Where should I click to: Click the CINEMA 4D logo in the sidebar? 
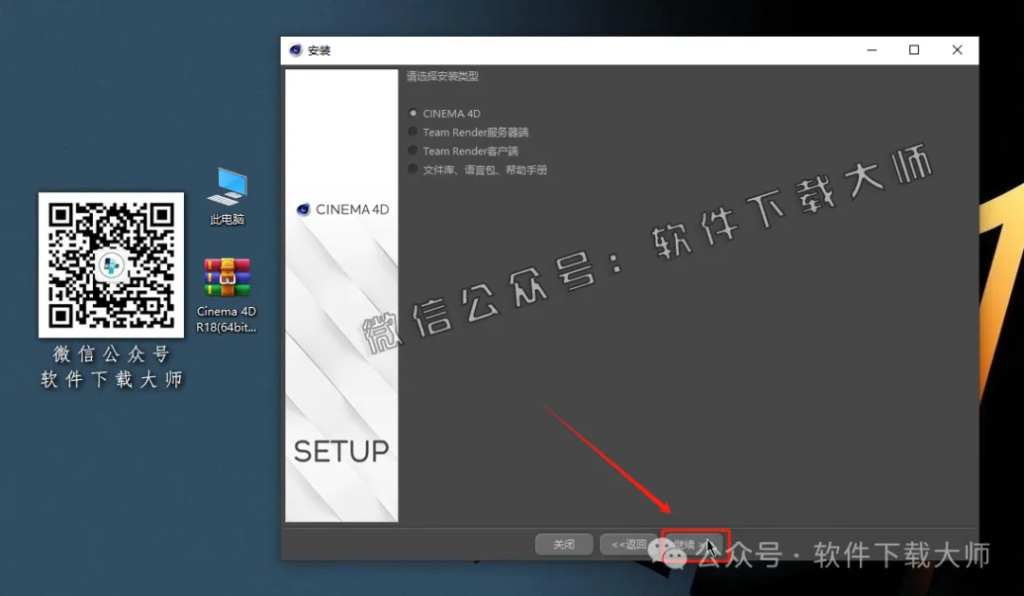[341, 209]
